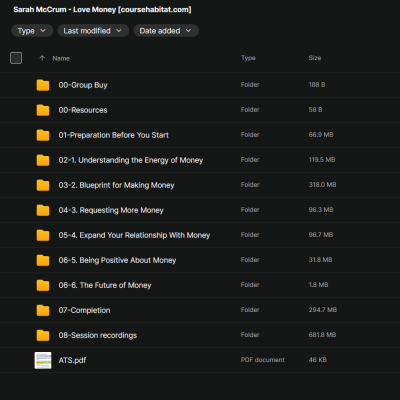Open the 08-Session recordings folder name

pyautogui.click(x=98, y=335)
